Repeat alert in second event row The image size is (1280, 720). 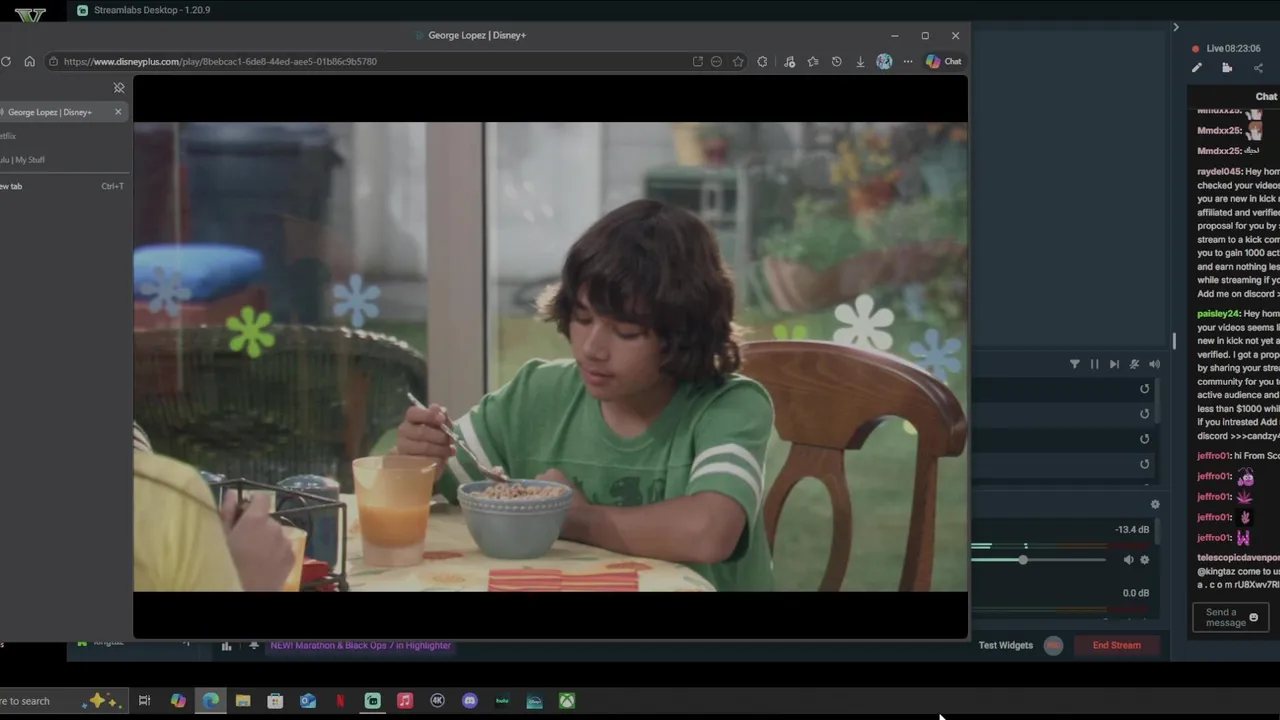[x=1145, y=414]
